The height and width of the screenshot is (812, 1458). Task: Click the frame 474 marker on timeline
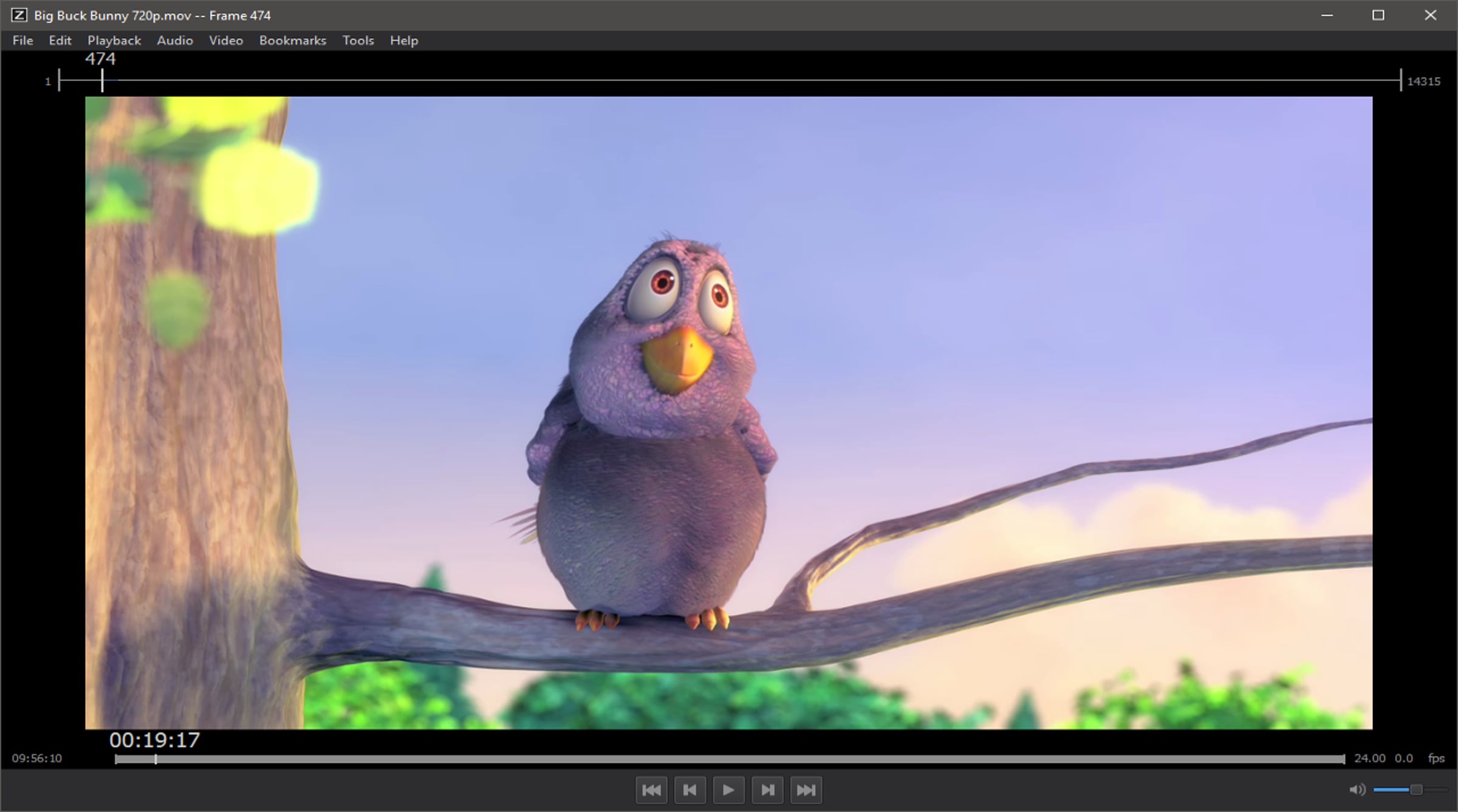tap(102, 80)
